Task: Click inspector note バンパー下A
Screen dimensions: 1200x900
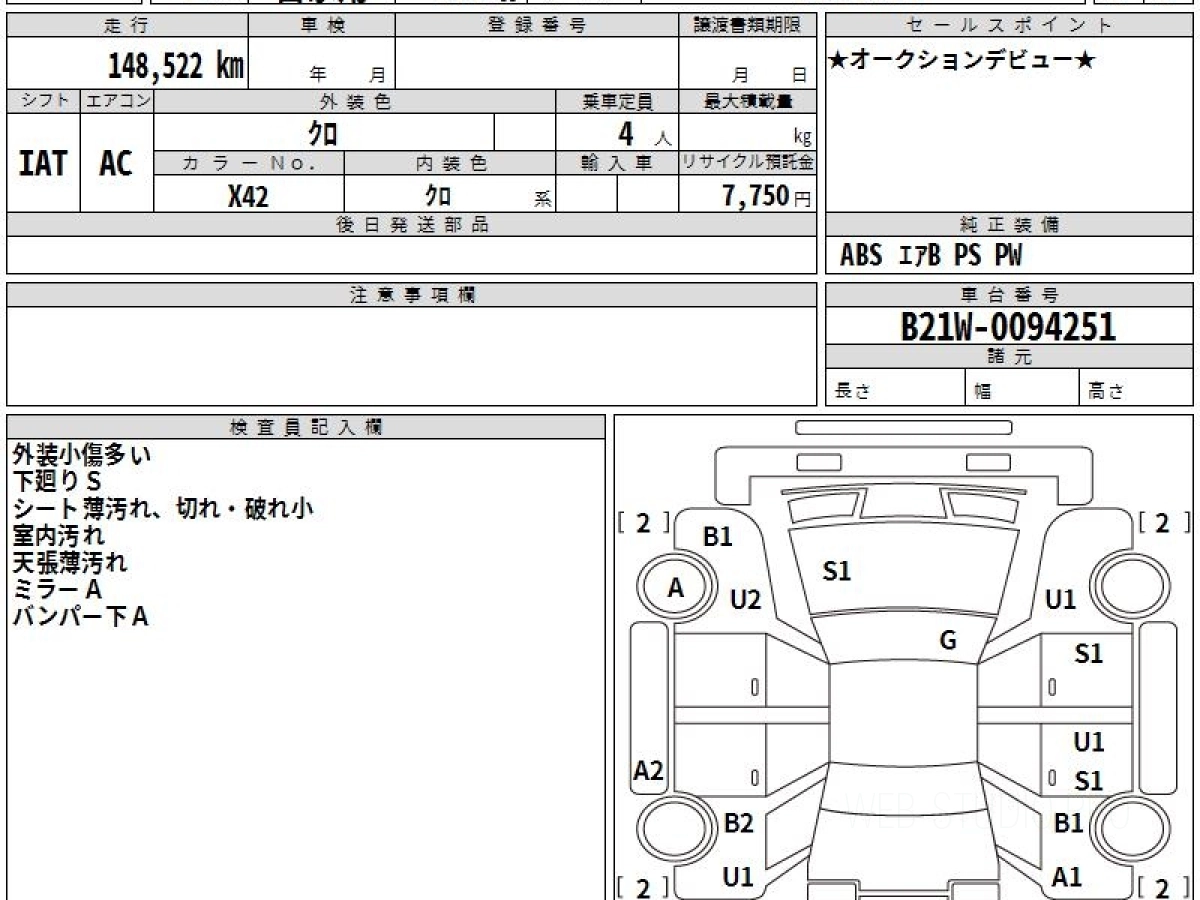Action: [80, 617]
